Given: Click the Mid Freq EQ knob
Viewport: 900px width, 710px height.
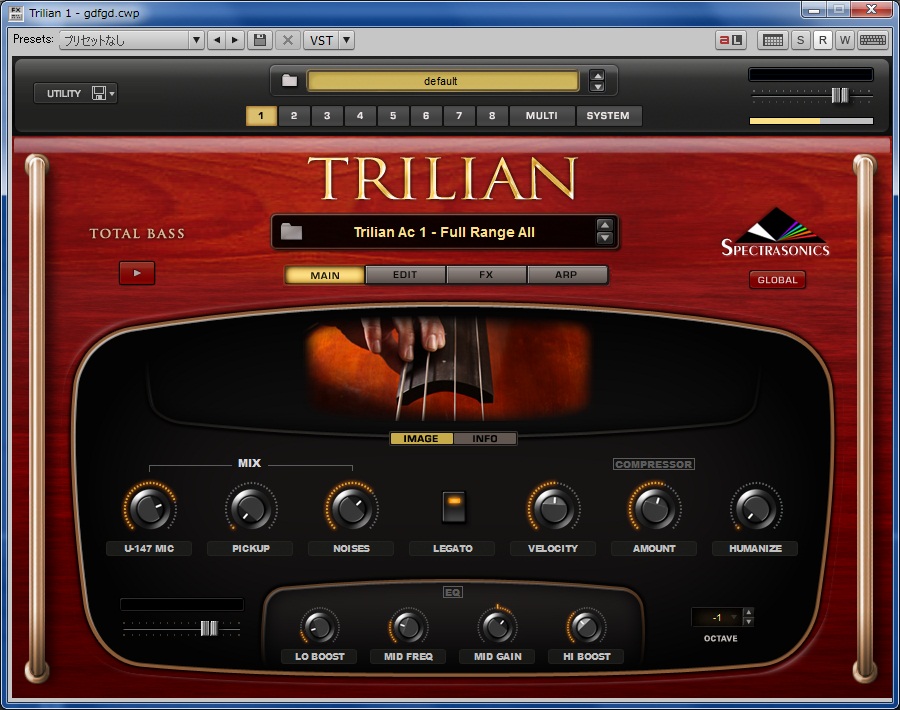Looking at the screenshot, I should [x=409, y=627].
